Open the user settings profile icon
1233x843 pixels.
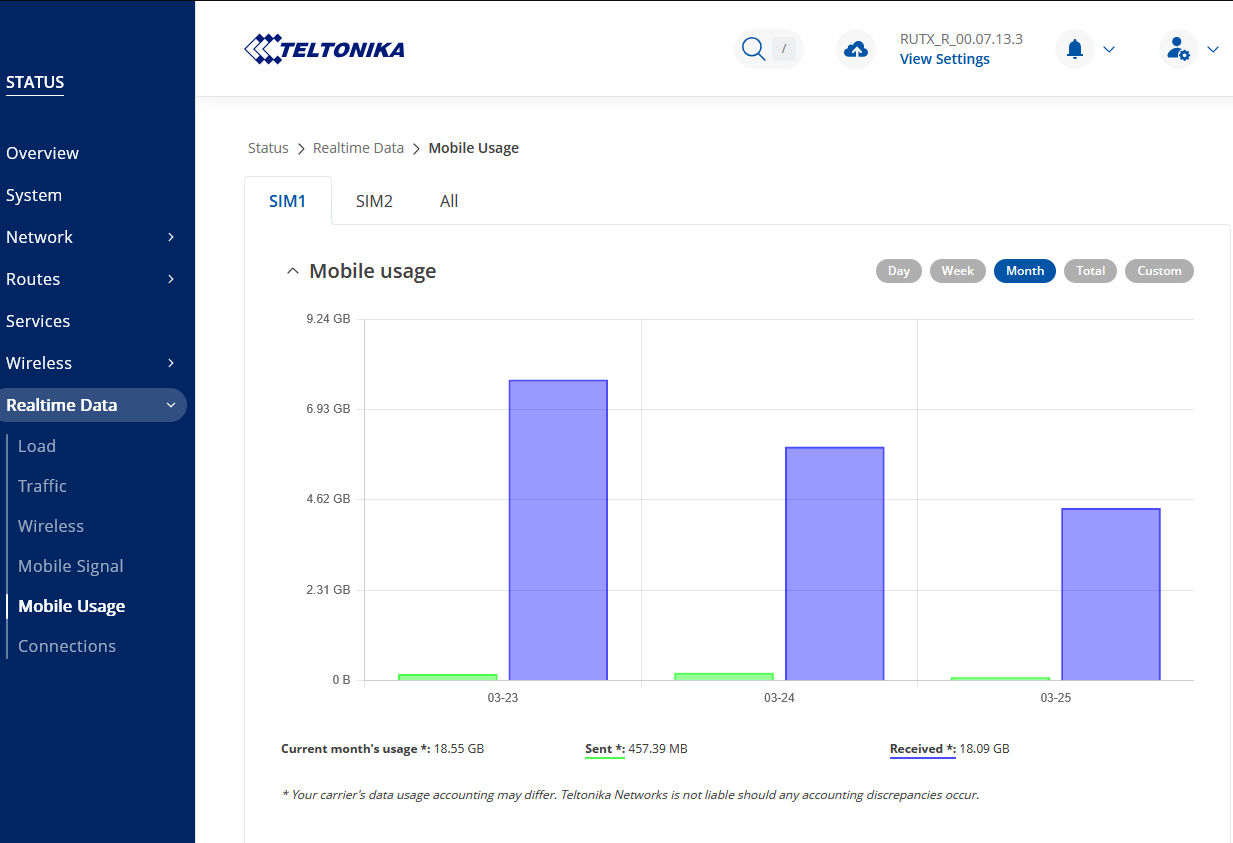point(1179,49)
